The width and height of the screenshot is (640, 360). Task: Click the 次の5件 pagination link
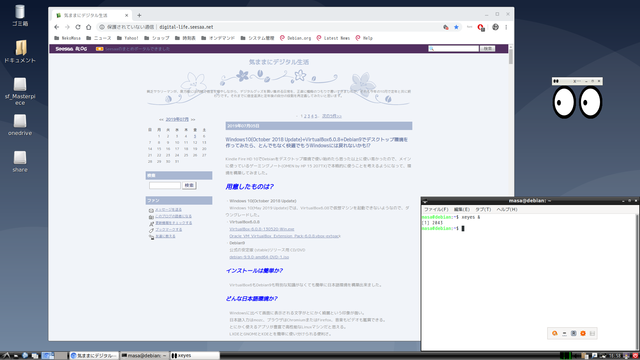coord(331,116)
